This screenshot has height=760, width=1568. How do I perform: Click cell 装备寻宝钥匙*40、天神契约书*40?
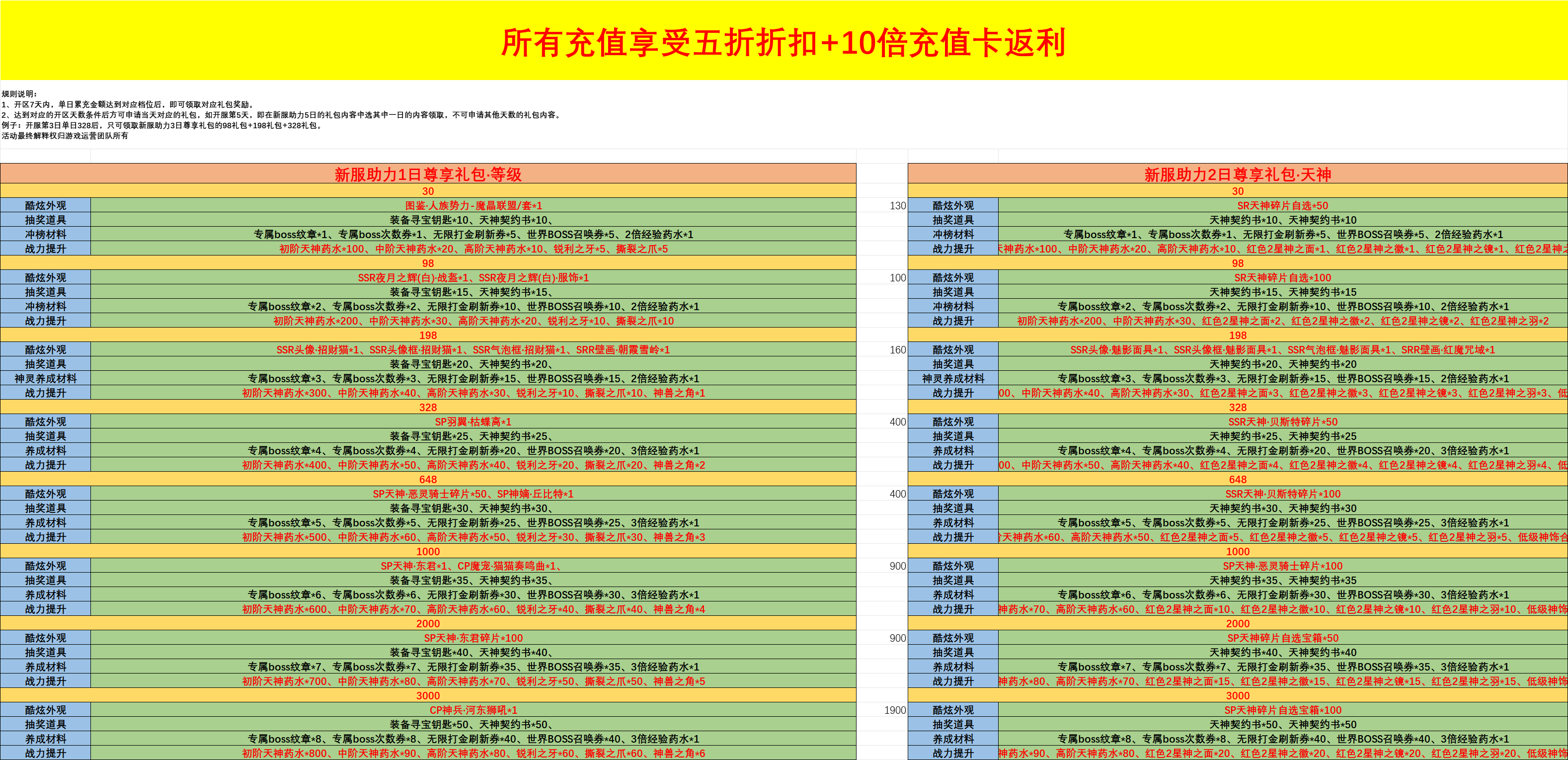point(473,652)
